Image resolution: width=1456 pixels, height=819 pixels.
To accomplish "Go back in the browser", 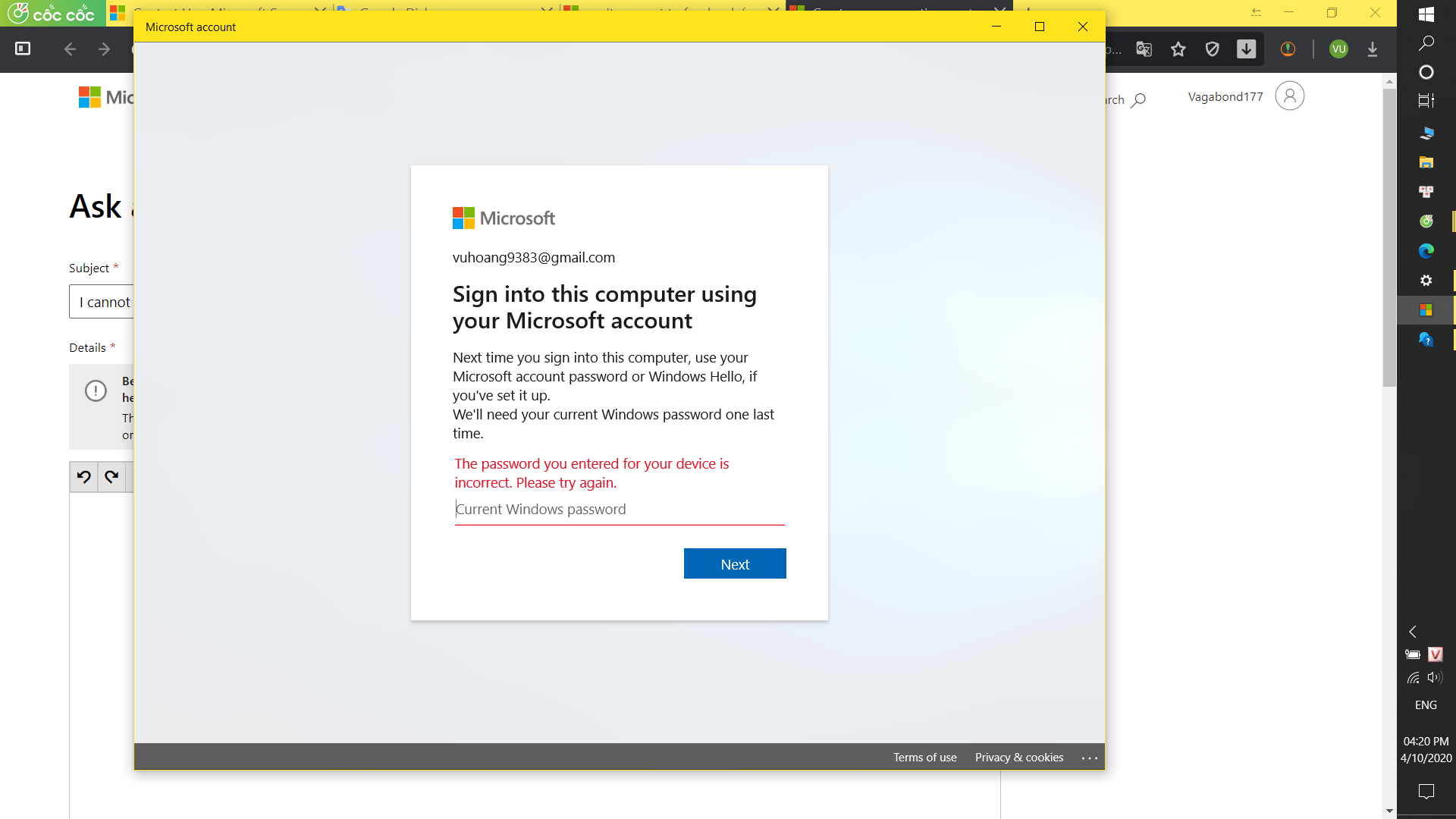I will [x=70, y=49].
